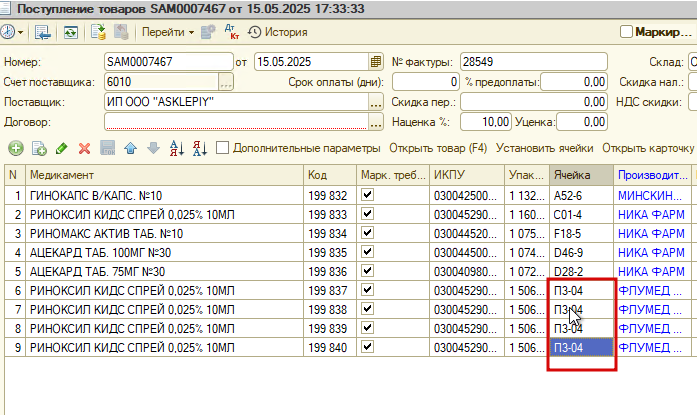Click the clock icon in the toolbar
697x415 pixels.
tap(7, 32)
